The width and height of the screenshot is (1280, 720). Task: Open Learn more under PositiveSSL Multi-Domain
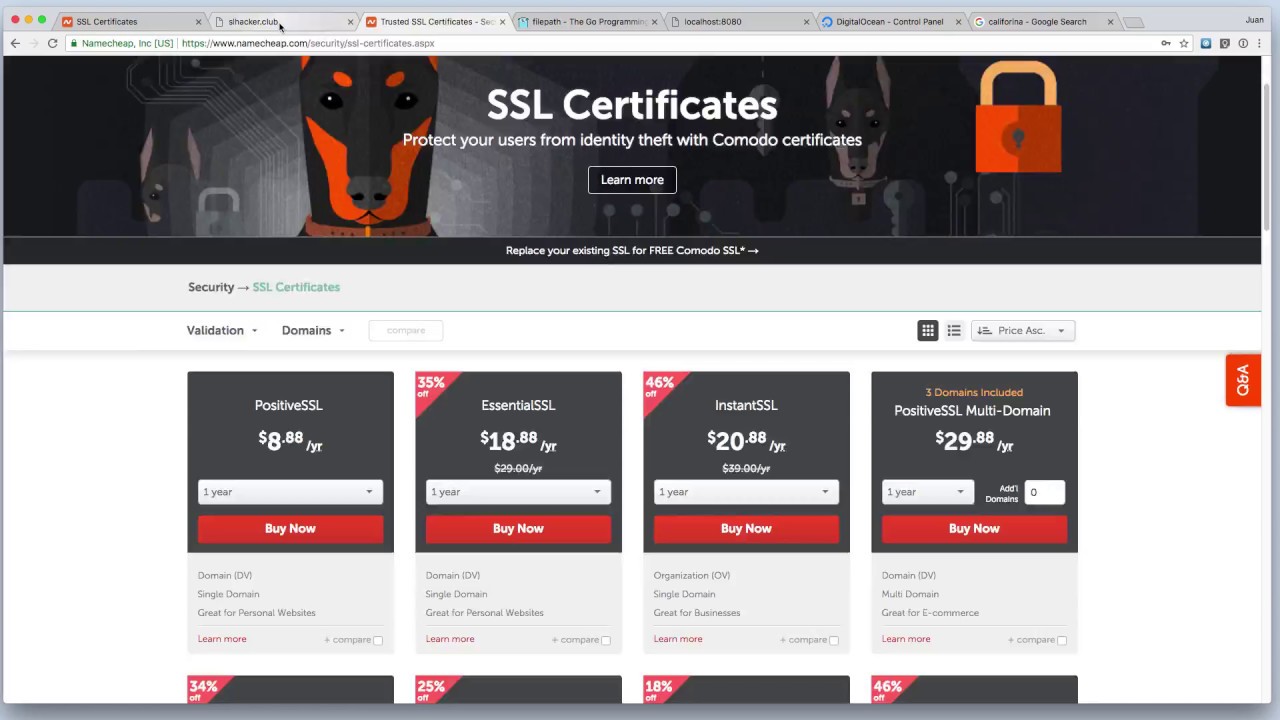pos(906,639)
